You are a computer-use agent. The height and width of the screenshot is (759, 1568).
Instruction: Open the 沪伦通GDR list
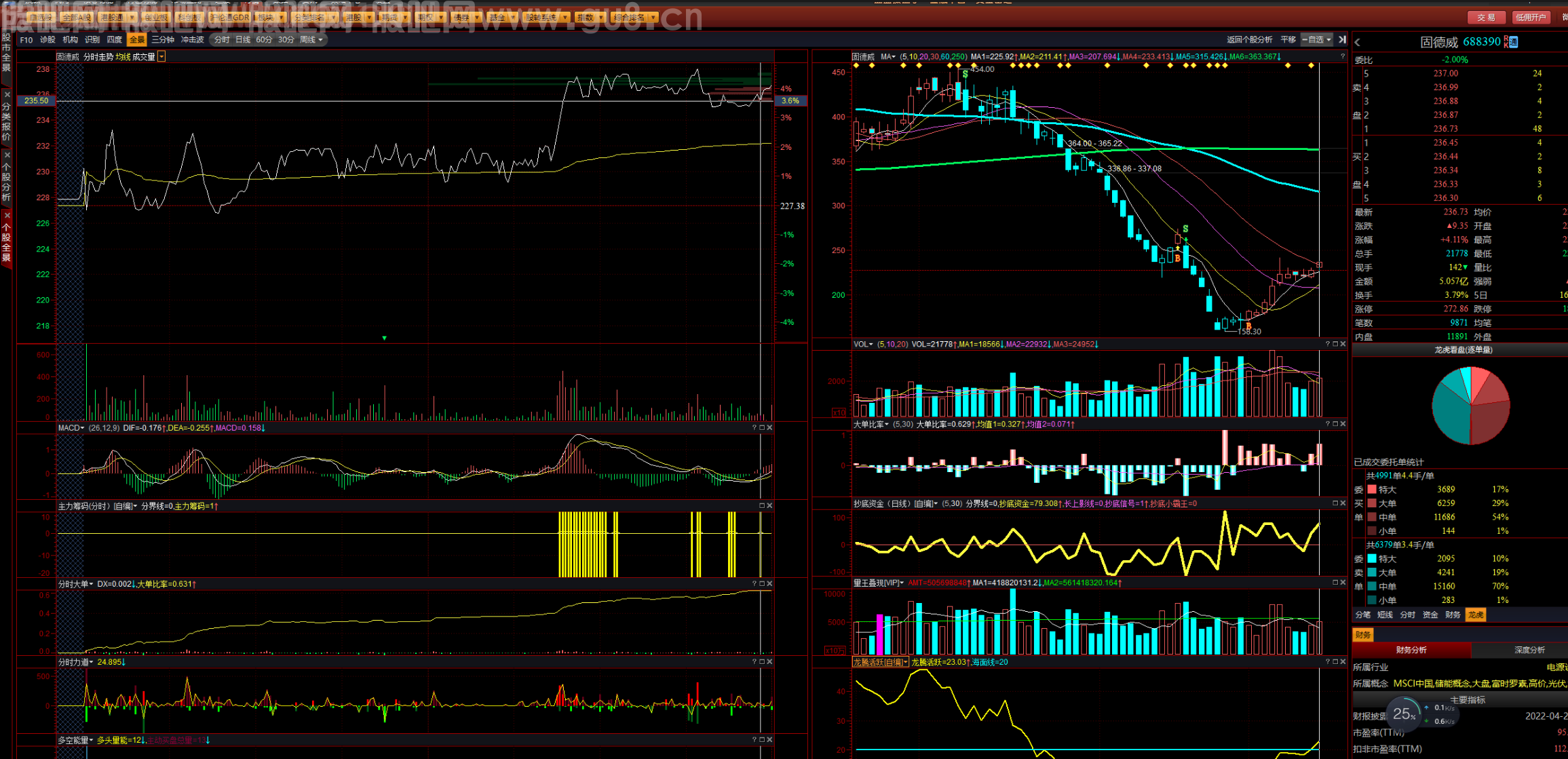(x=229, y=17)
